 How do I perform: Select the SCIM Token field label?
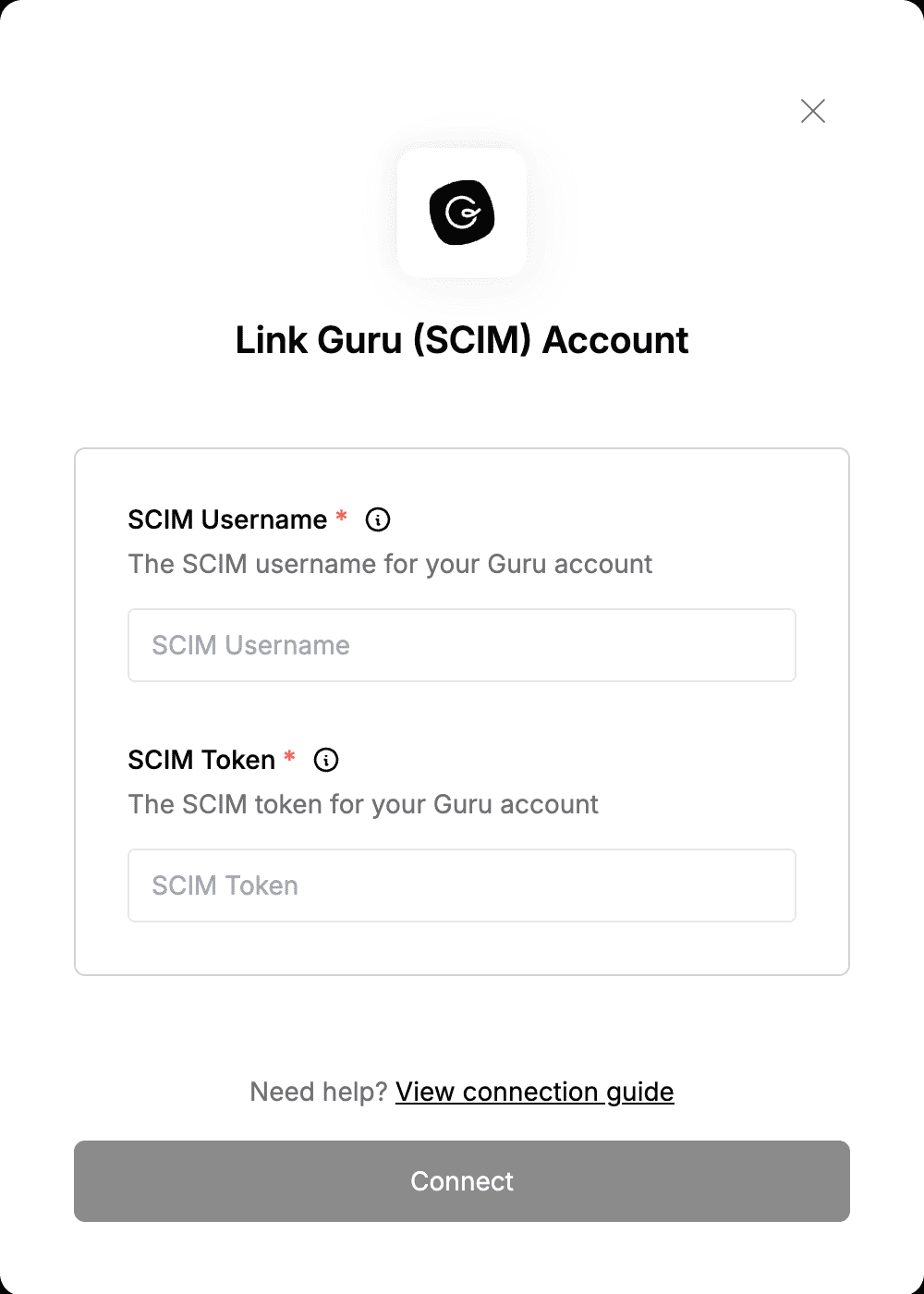coord(201,760)
